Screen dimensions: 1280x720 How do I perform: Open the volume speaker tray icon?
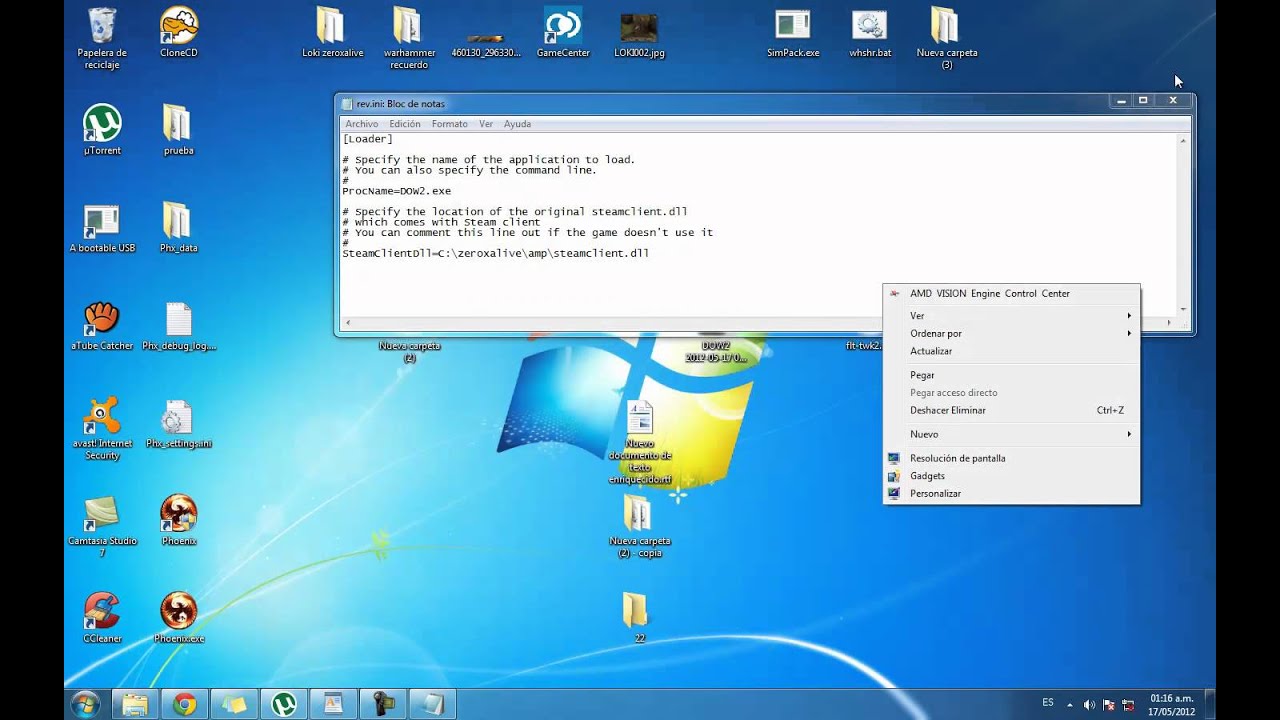pyautogui.click(x=1089, y=704)
